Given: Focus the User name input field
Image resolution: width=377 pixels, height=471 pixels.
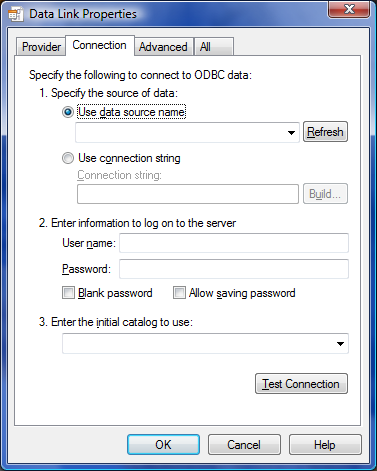Looking at the screenshot, I should pyautogui.click(x=234, y=243).
